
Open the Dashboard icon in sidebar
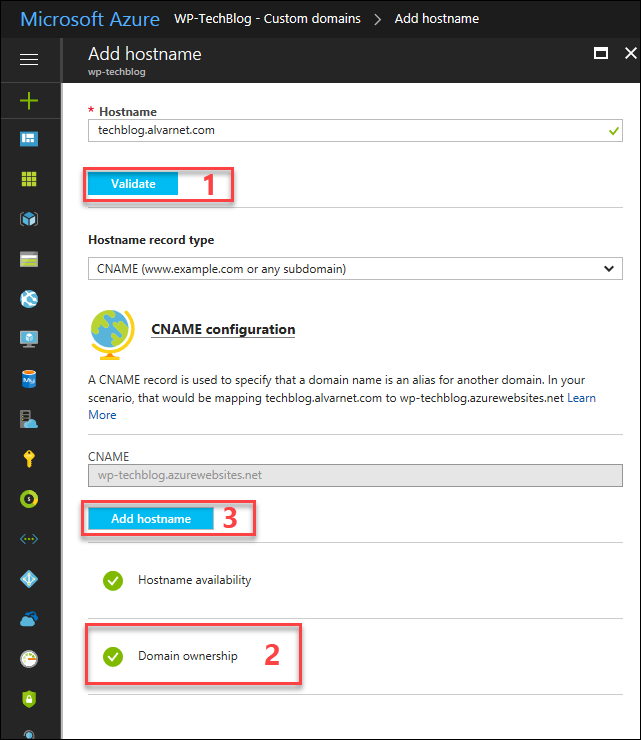coord(29,139)
